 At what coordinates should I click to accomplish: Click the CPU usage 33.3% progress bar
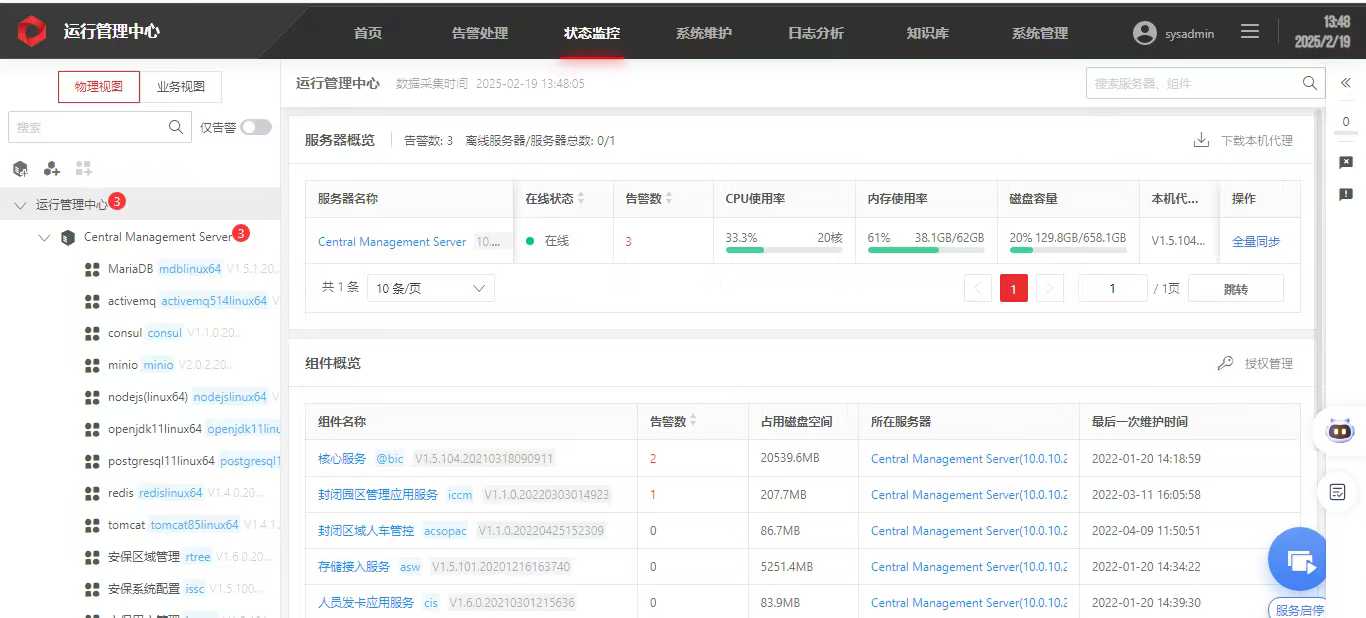pyautogui.click(x=784, y=250)
